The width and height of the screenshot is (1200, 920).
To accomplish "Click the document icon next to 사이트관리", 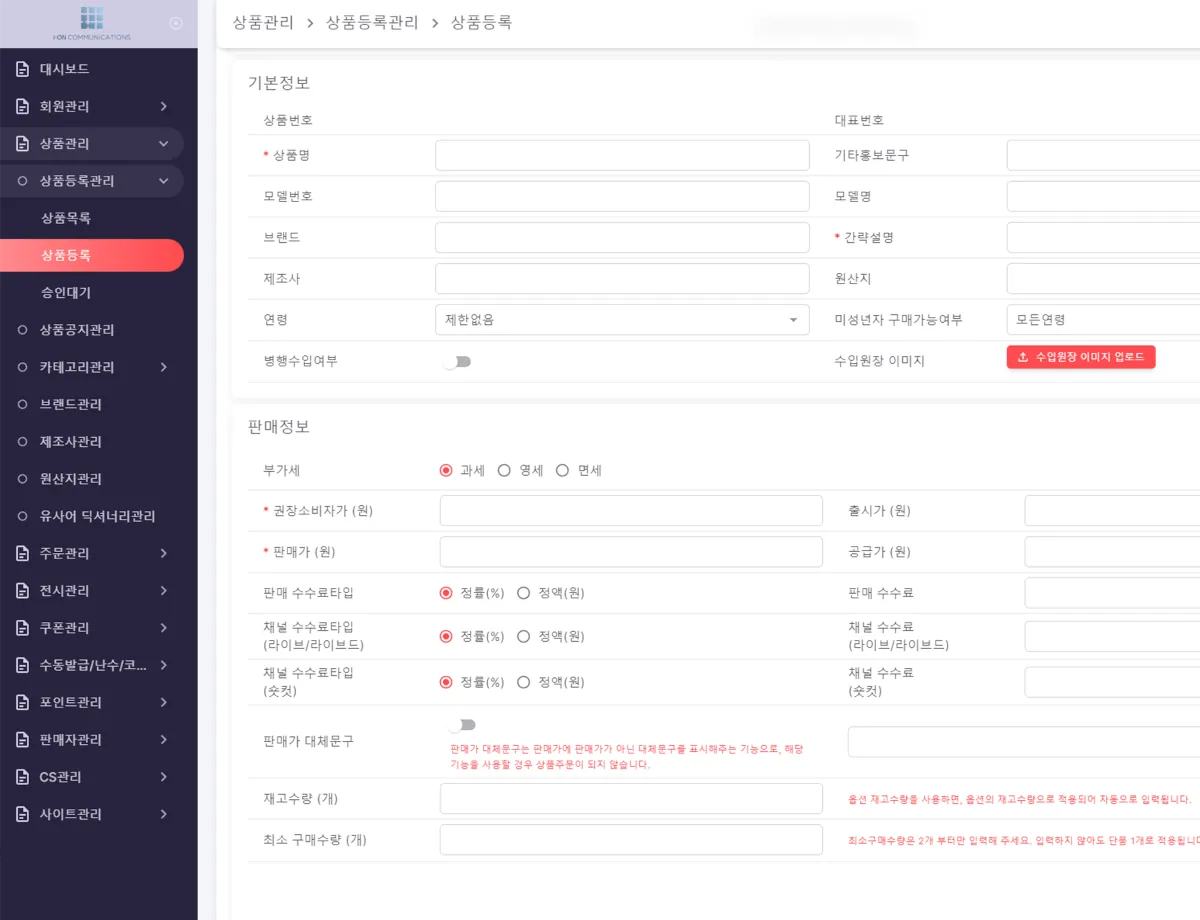I will 22,814.
